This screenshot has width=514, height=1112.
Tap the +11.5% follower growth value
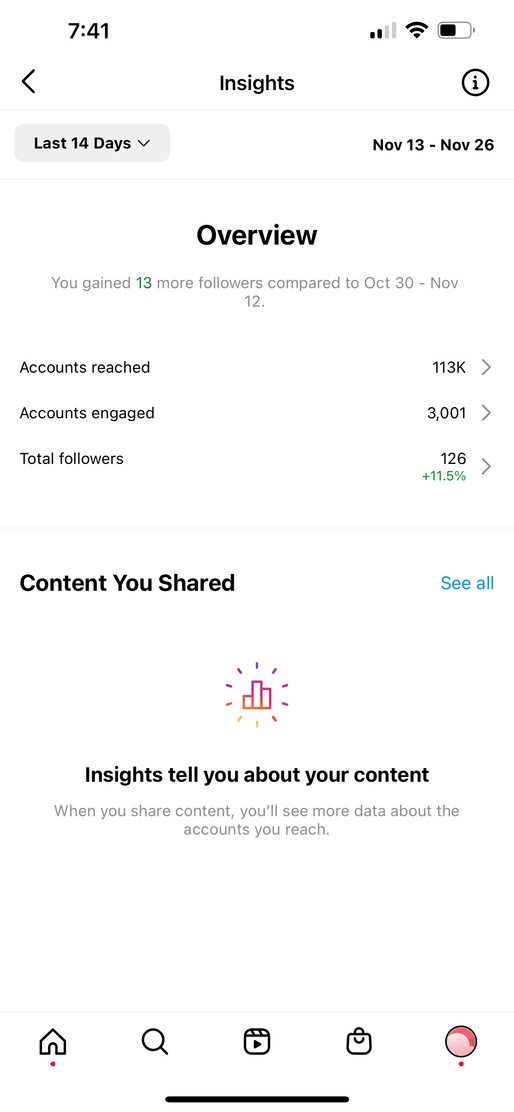pos(444,477)
